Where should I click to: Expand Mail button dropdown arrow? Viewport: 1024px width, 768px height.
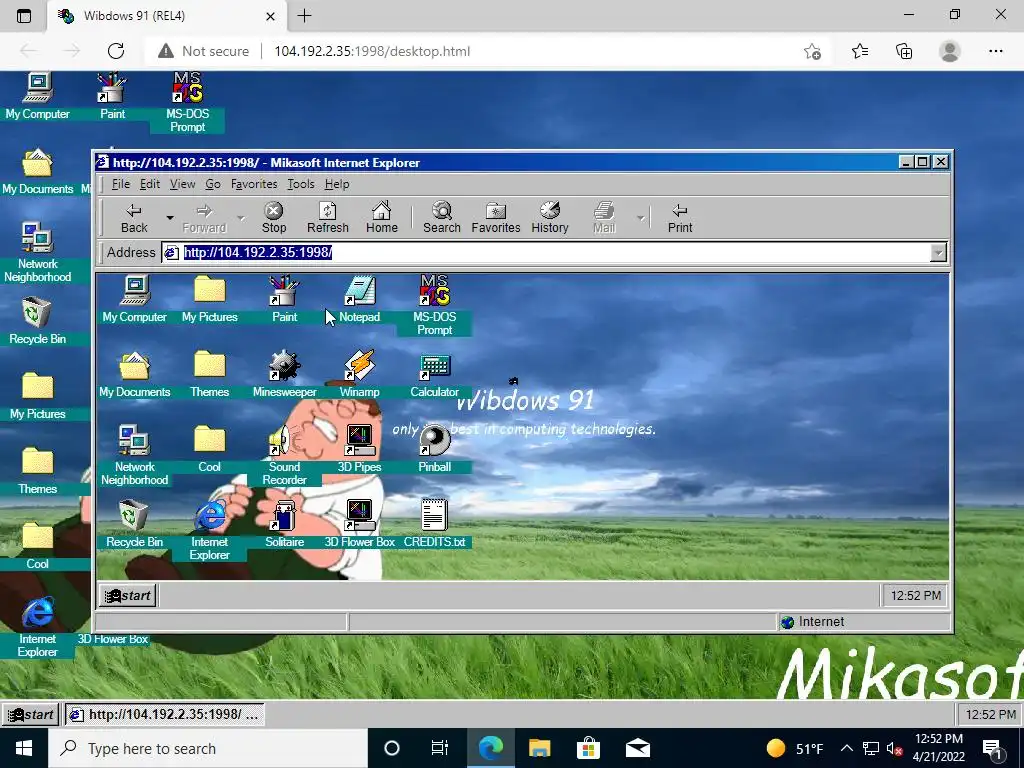[641, 218]
